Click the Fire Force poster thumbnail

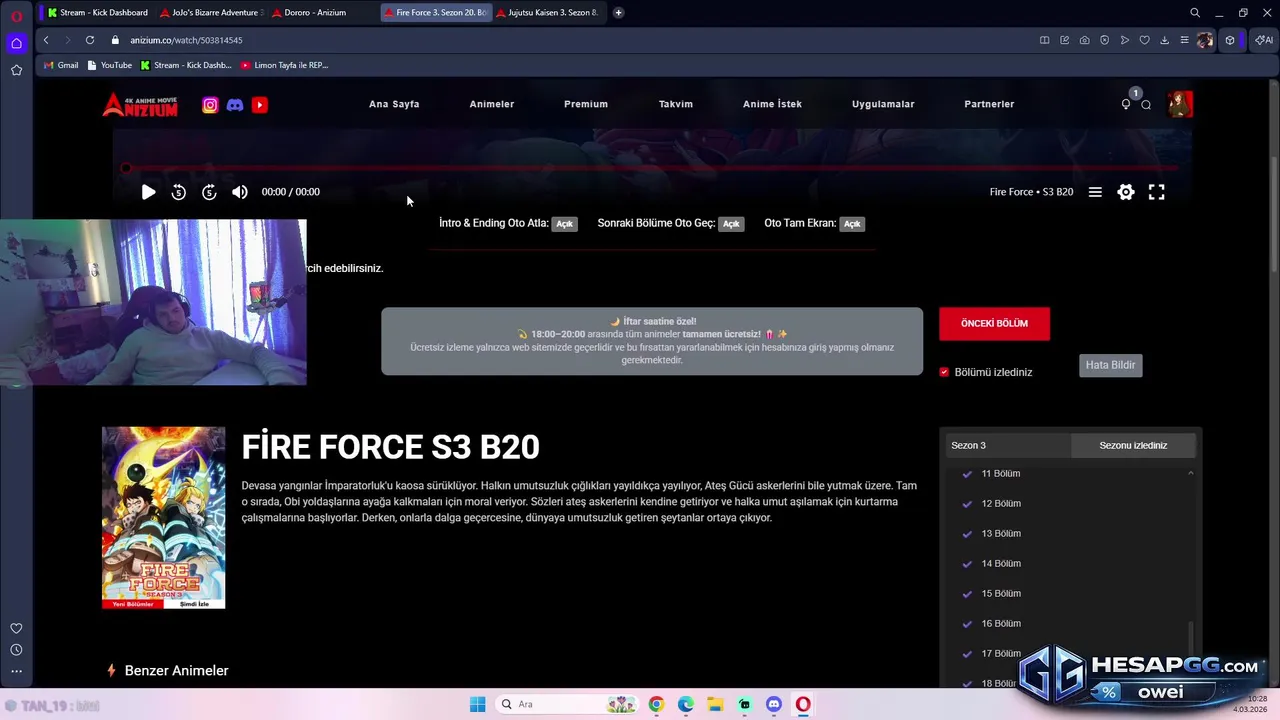coord(164,518)
